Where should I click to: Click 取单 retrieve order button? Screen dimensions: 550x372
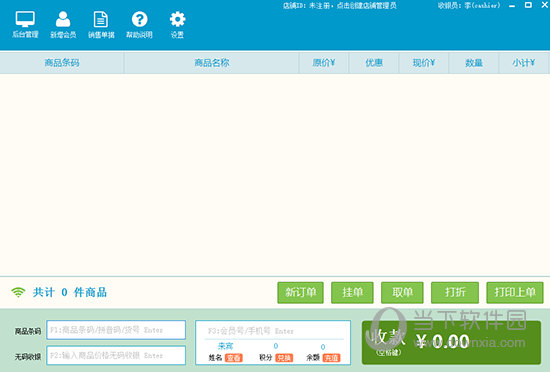(x=402, y=292)
